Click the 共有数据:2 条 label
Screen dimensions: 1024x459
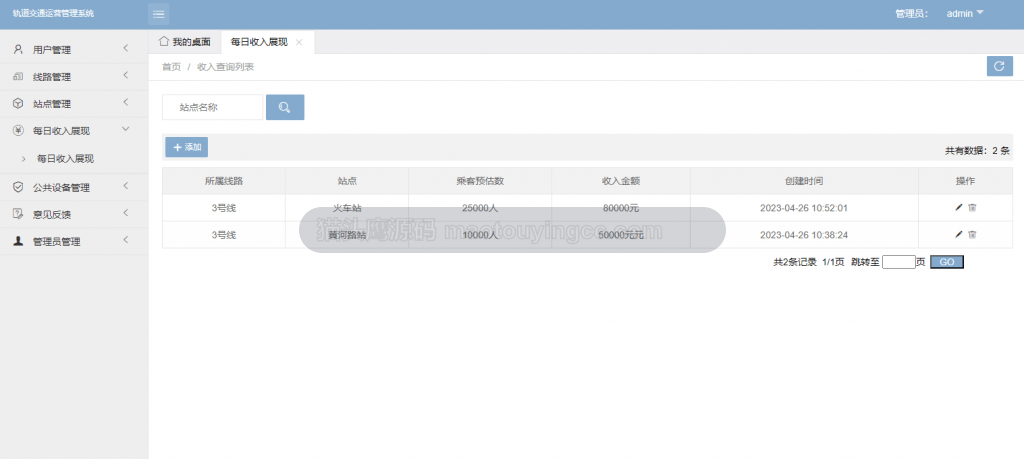click(977, 150)
